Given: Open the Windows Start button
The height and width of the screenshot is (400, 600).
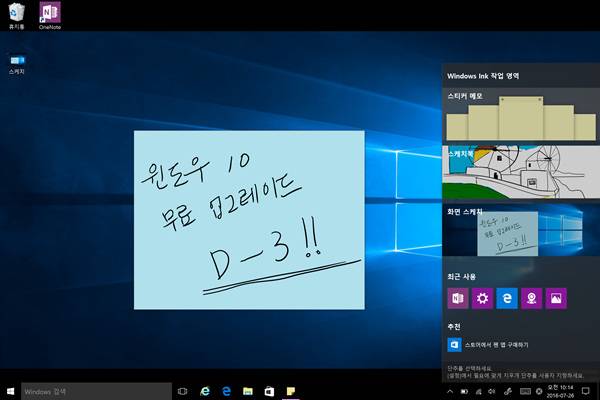Looking at the screenshot, I should [x=10, y=391].
